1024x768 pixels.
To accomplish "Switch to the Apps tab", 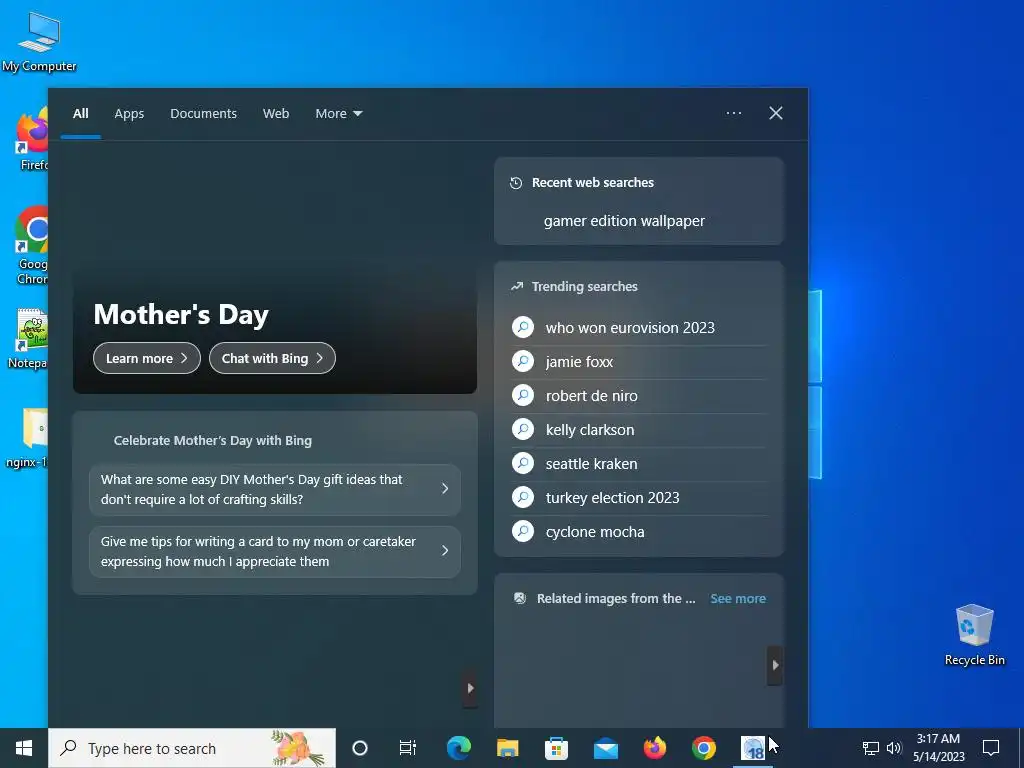I will (x=129, y=114).
